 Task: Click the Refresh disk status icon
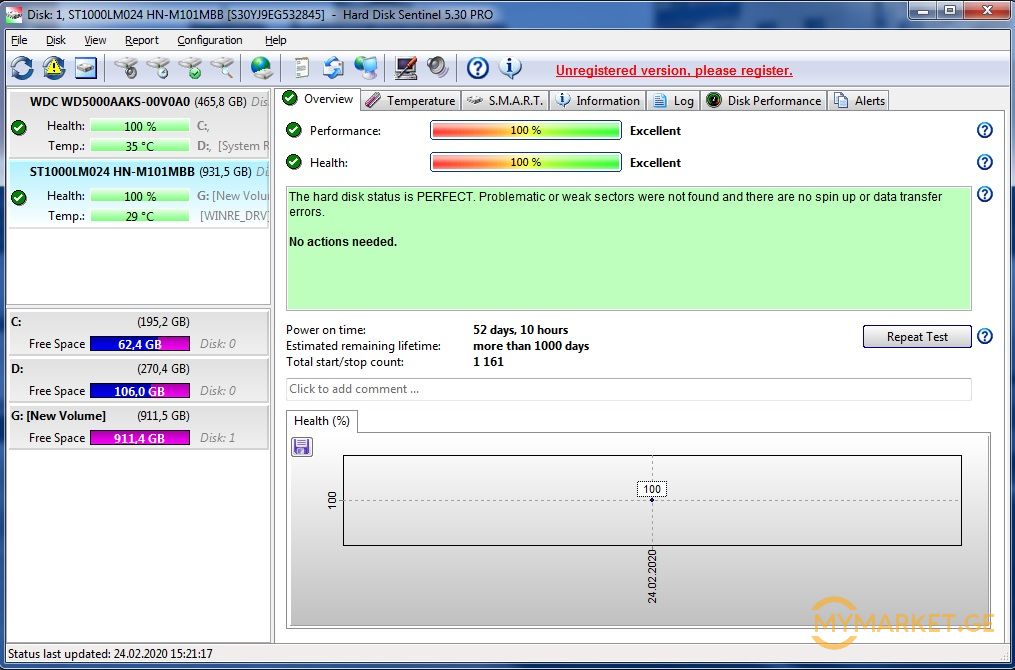tap(22, 67)
